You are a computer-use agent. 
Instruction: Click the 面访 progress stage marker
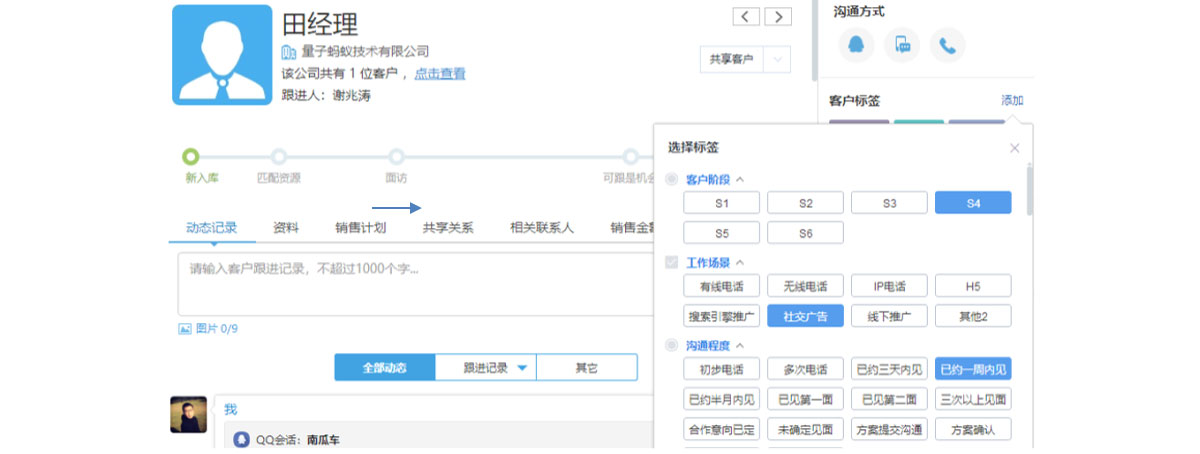396,156
